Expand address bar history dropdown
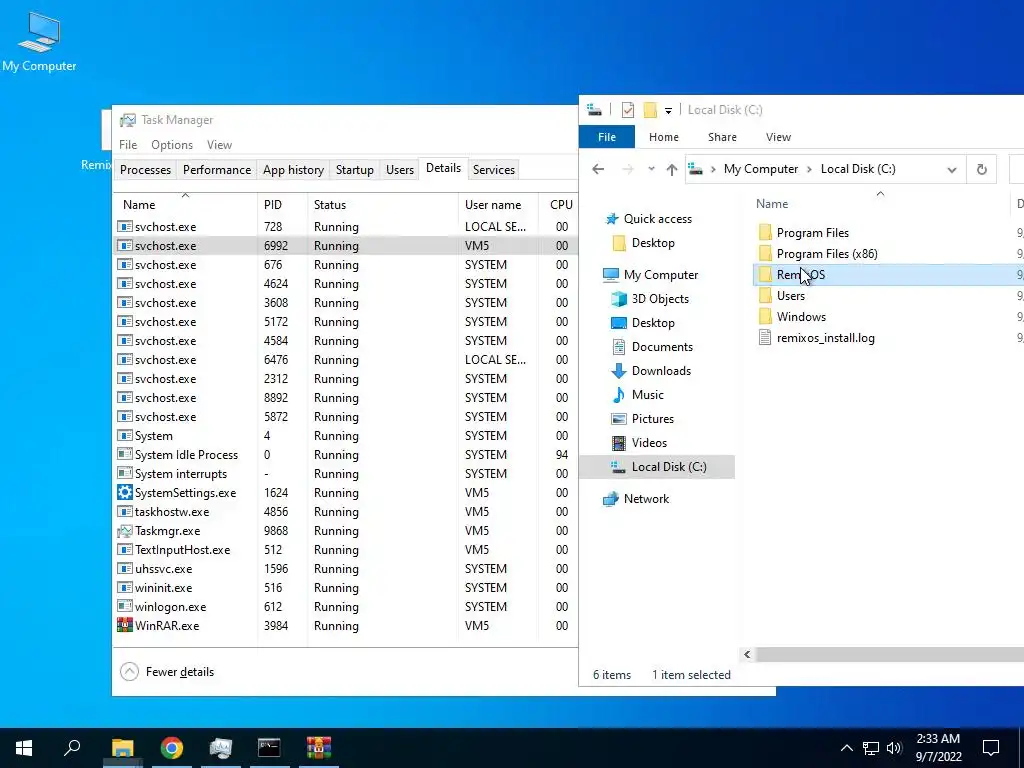1024x768 pixels. [x=952, y=169]
